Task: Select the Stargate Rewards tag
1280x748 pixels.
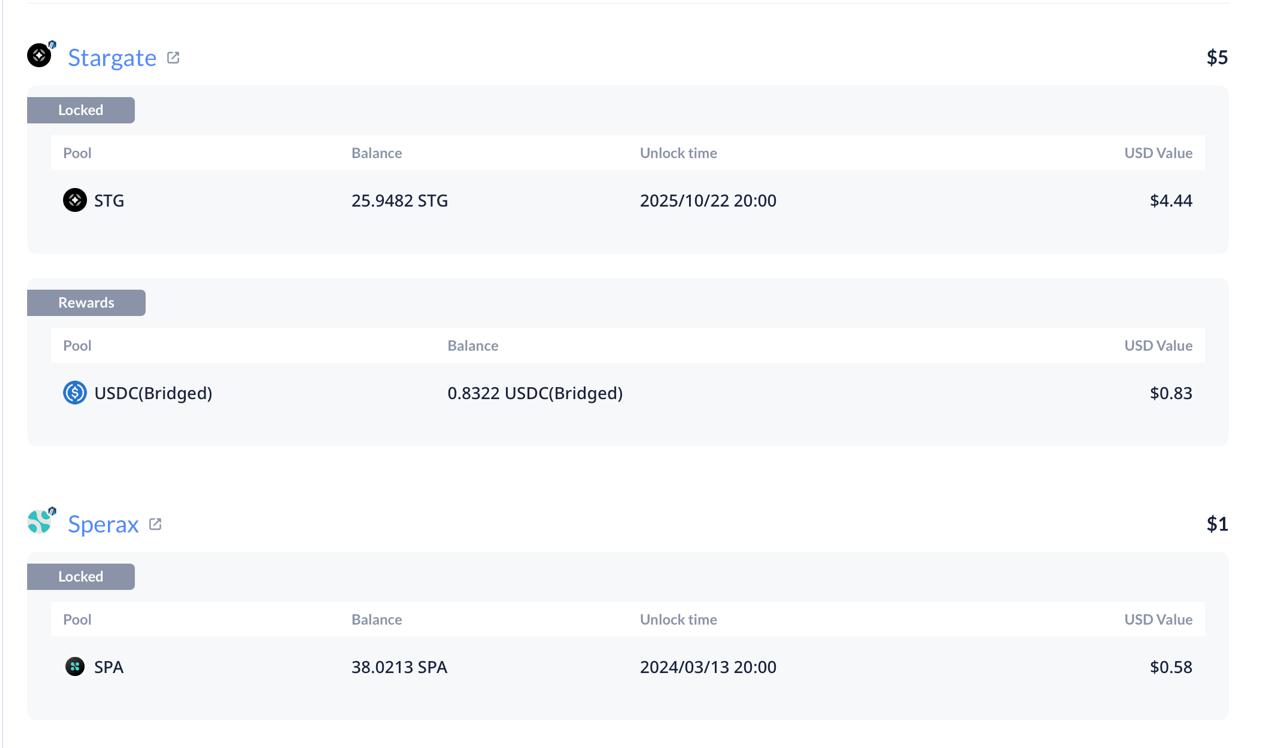Action: click(86, 302)
